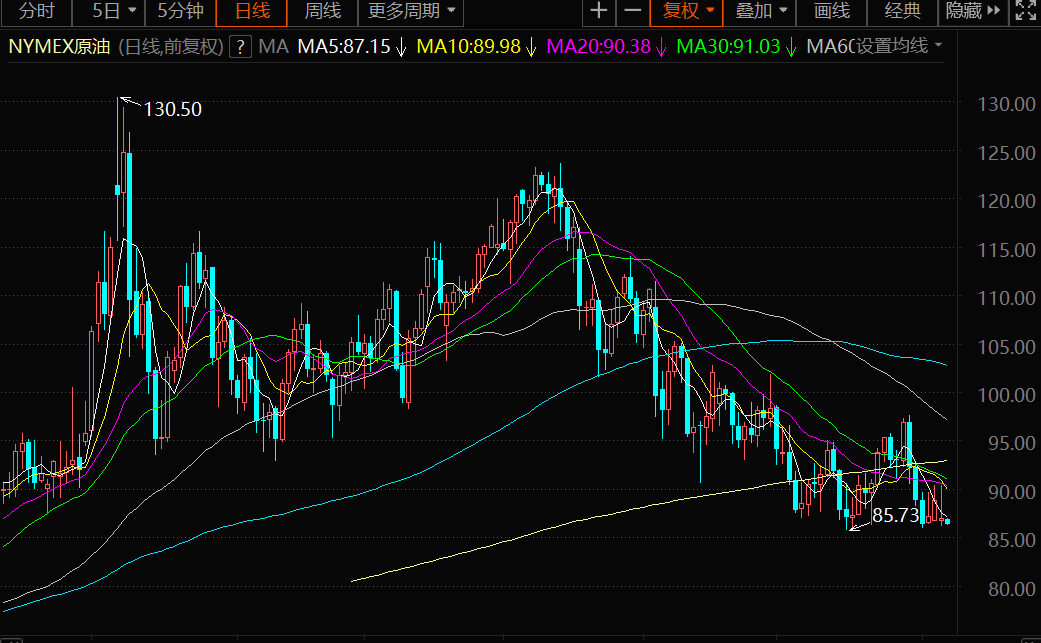Click the MA30:91.03 indicator label
The image size is (1041, 643).
click(x=728, y=46)
